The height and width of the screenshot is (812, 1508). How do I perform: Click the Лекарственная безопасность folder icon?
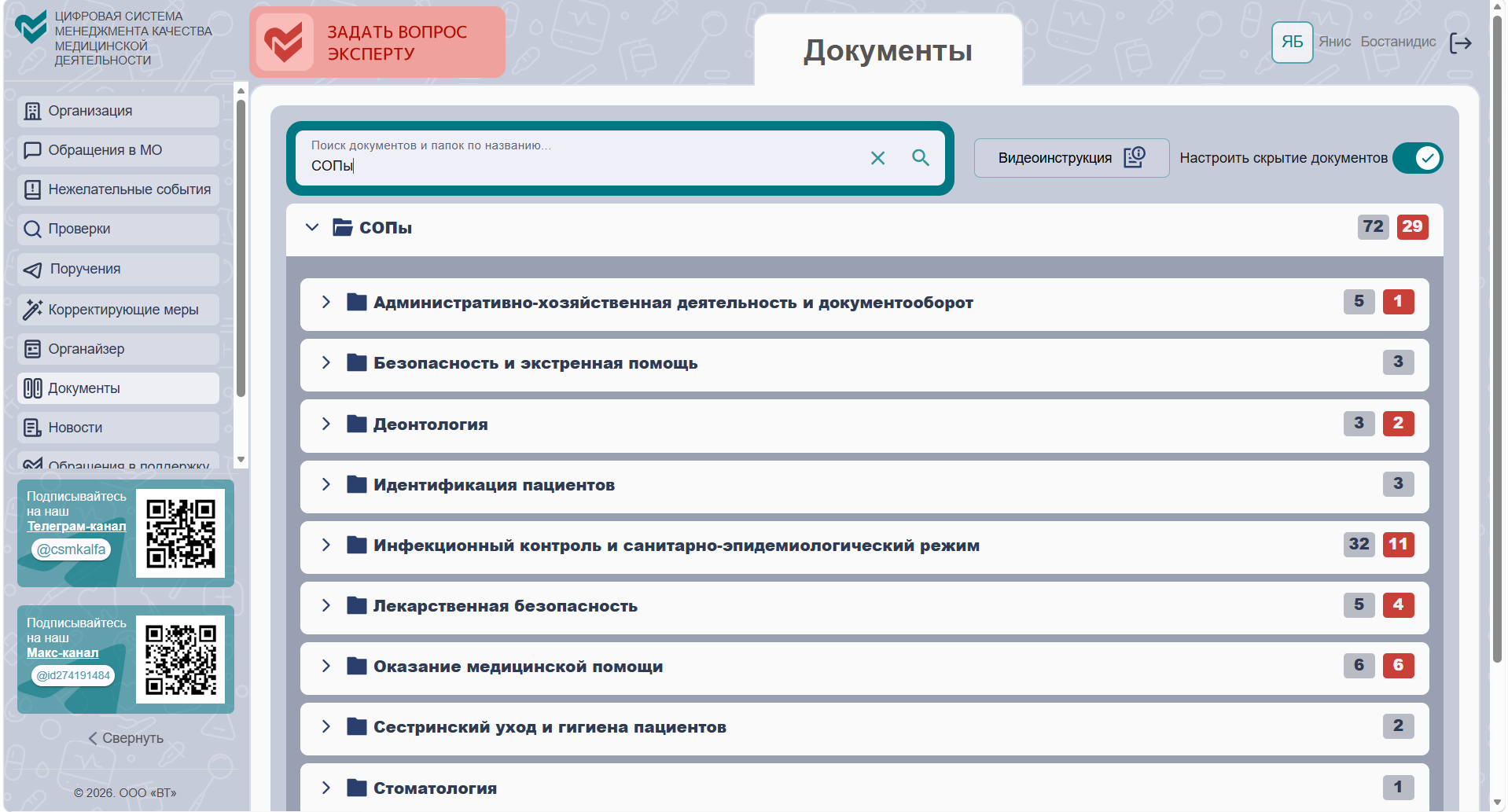(357, 605)
